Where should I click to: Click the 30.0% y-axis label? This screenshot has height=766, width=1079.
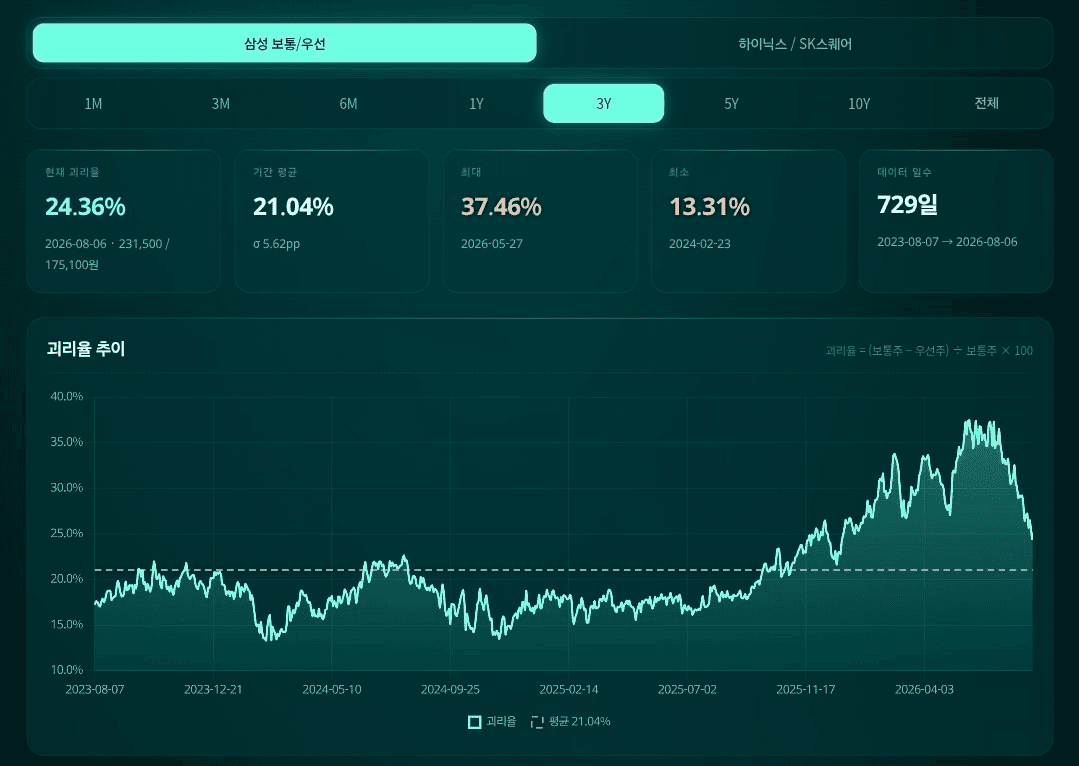(x=67, y=487)
